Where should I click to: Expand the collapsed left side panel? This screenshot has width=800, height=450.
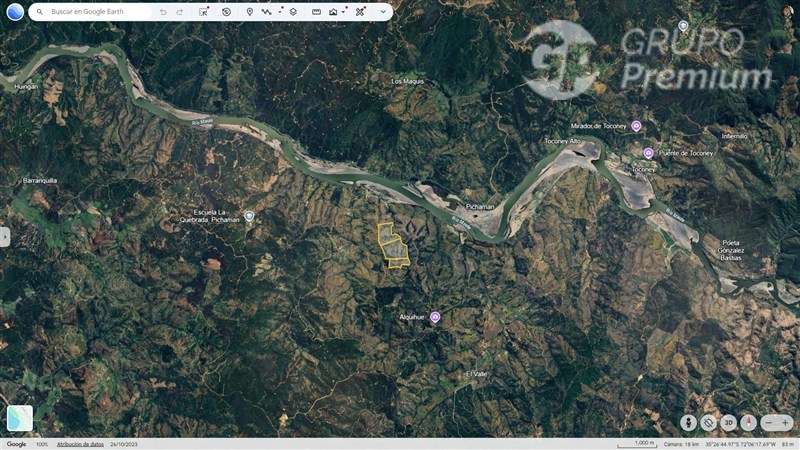point(5,237)
